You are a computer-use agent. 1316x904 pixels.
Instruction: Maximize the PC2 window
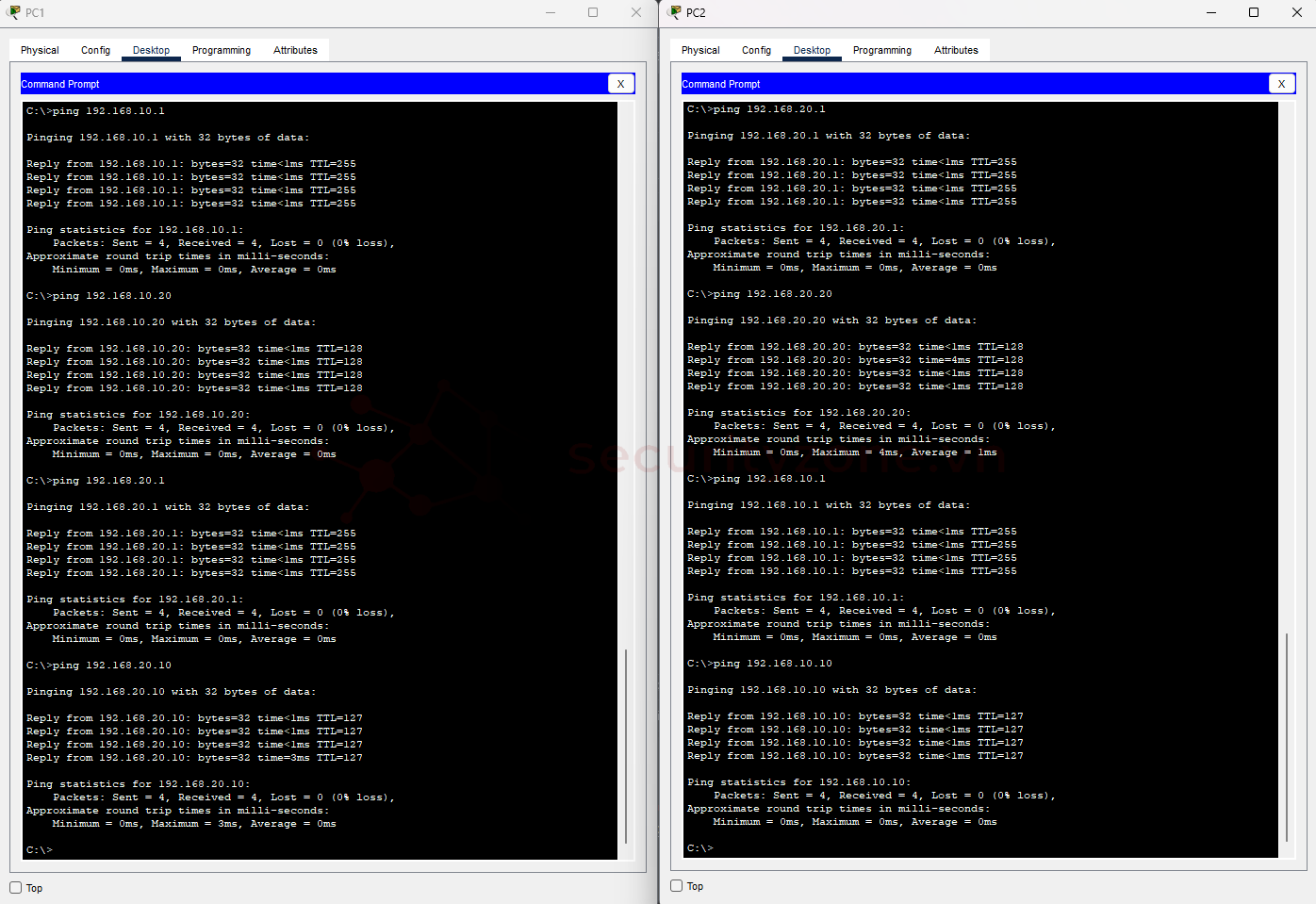[1254, 12]
